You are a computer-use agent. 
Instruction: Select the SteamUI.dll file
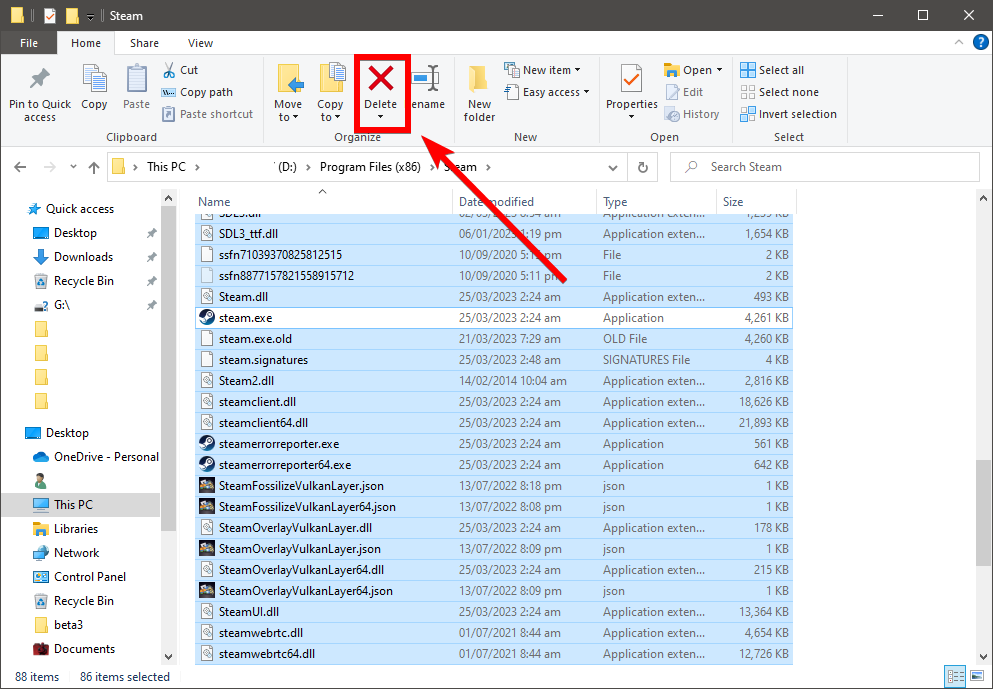[494, 612]
